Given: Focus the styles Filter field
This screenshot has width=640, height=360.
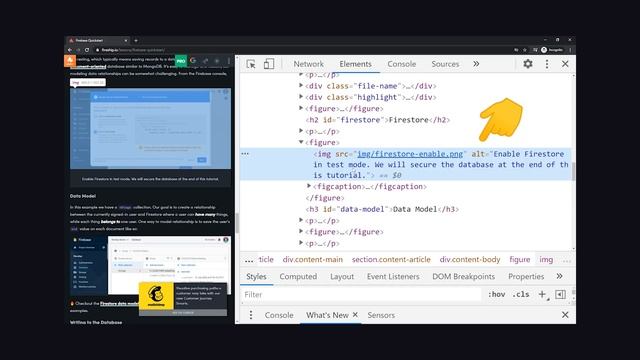Looking at the screenshot, I should [x=361, y=294].
